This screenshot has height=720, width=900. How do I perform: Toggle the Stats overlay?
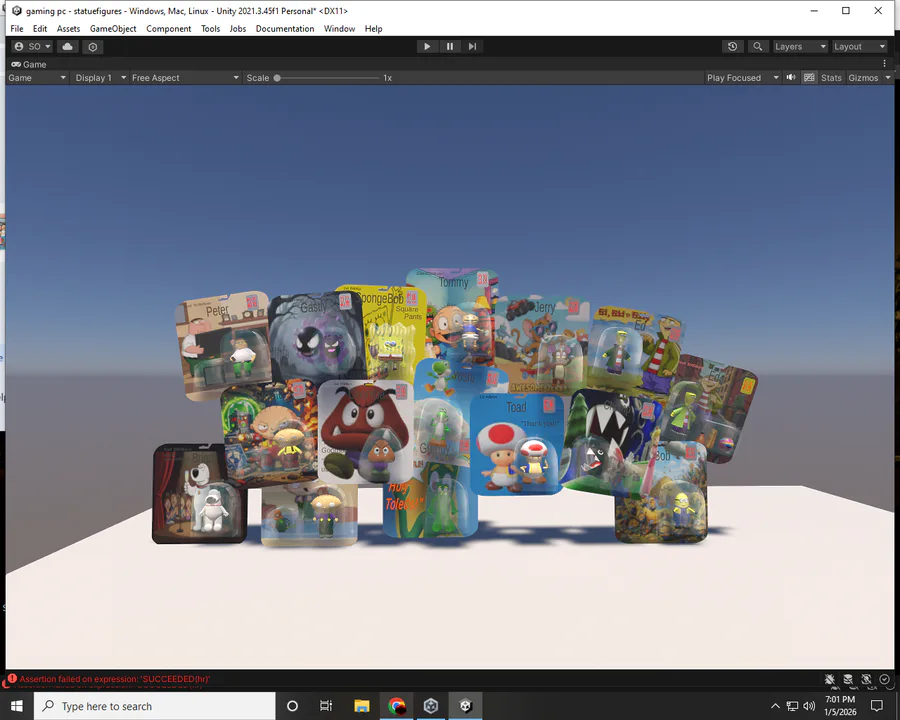(x=831, y=78)
